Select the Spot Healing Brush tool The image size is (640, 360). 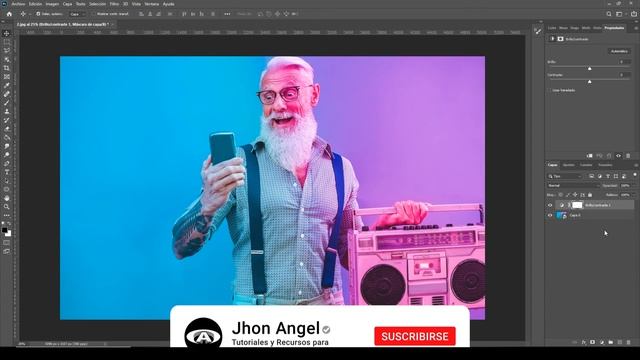(6, 94)
